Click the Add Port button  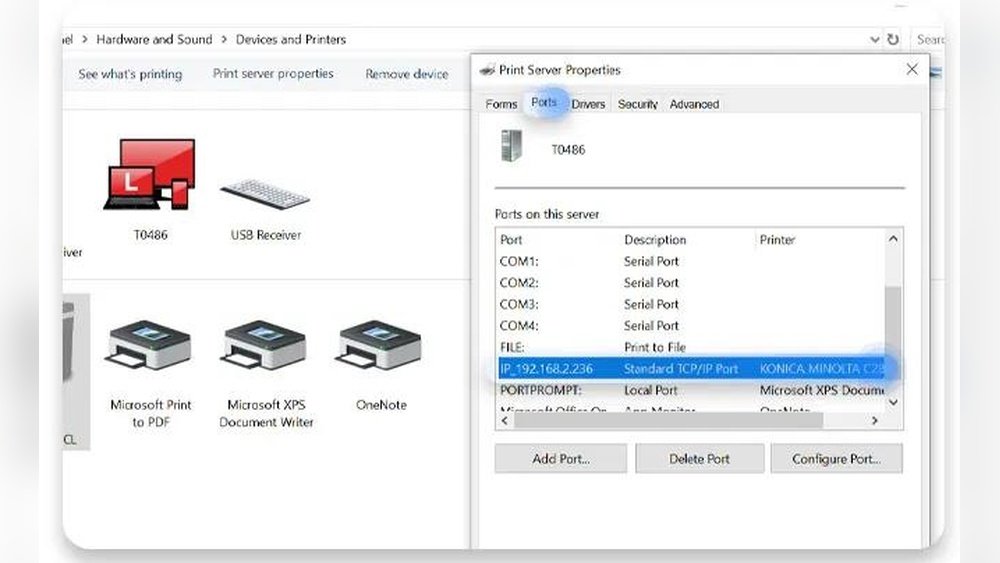pos(560,459)
